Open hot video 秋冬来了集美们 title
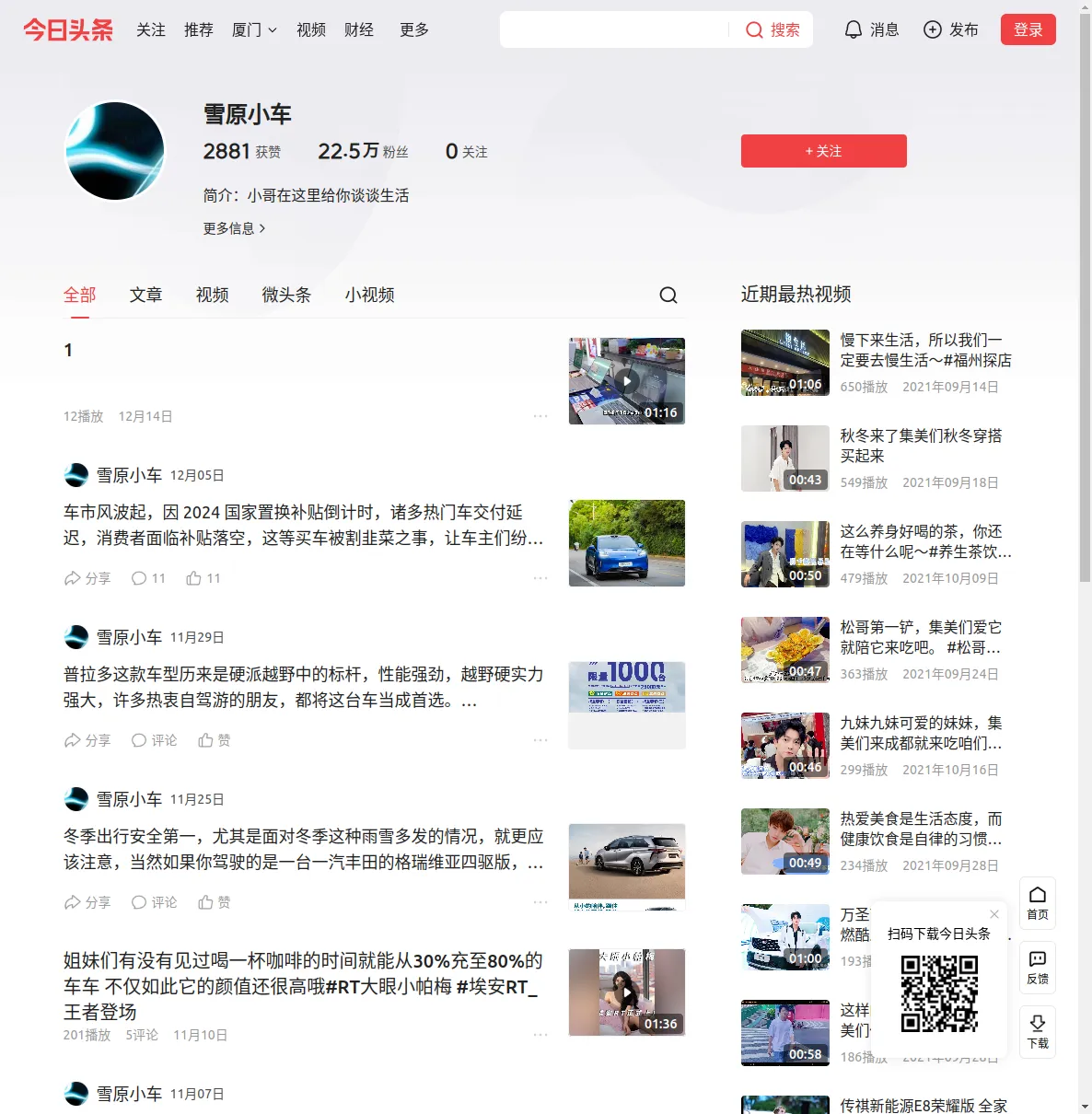Image resolution: width=1092 pixels, height=1114 pixels. coord(922,446)
